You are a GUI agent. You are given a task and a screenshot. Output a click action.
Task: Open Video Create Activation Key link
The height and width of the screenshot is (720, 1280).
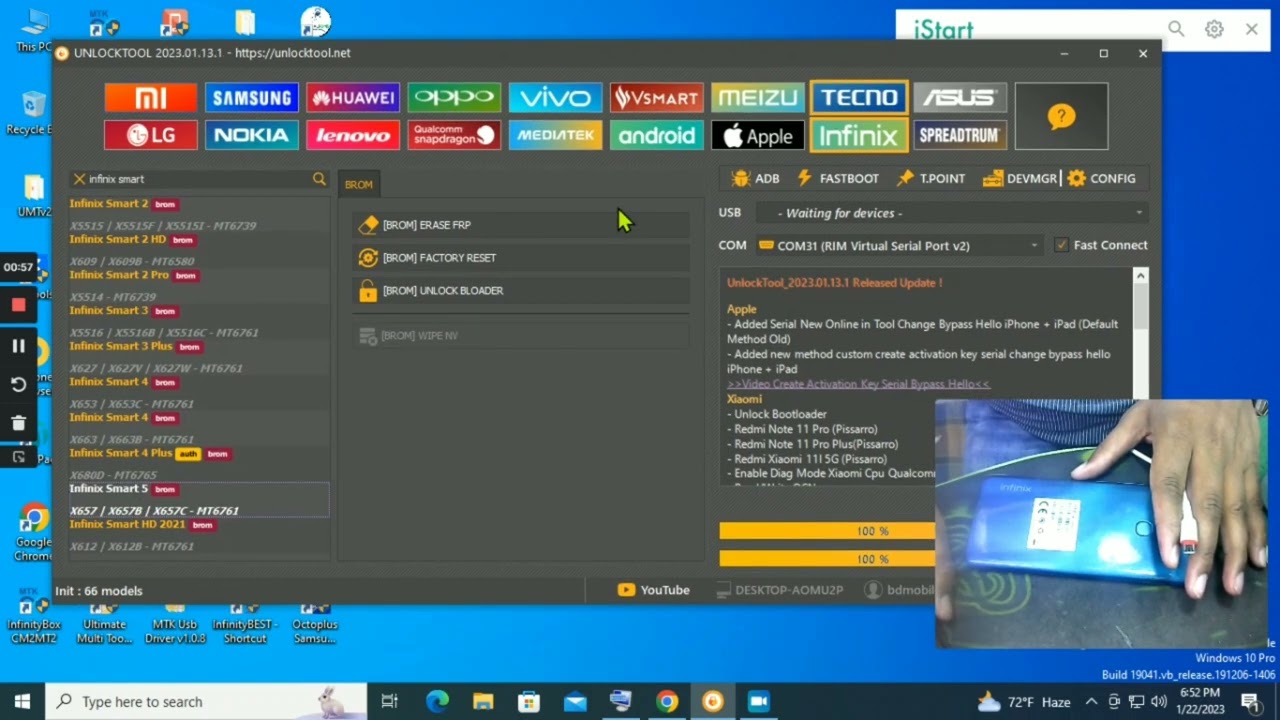pos(858,384)
